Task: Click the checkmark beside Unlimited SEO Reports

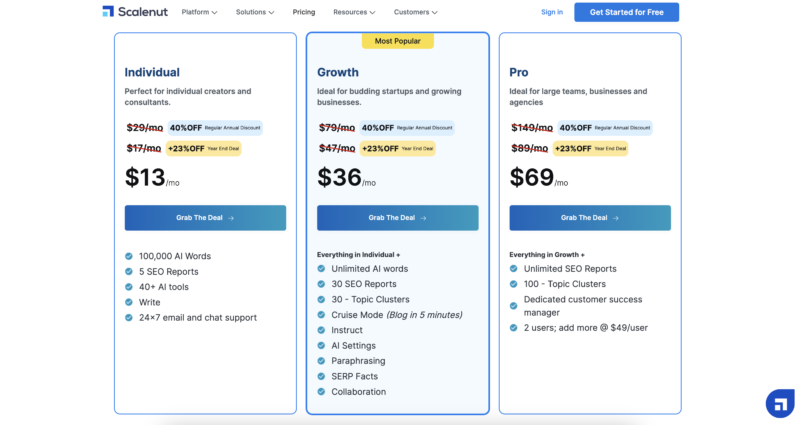Action: [x=514, y=268]
